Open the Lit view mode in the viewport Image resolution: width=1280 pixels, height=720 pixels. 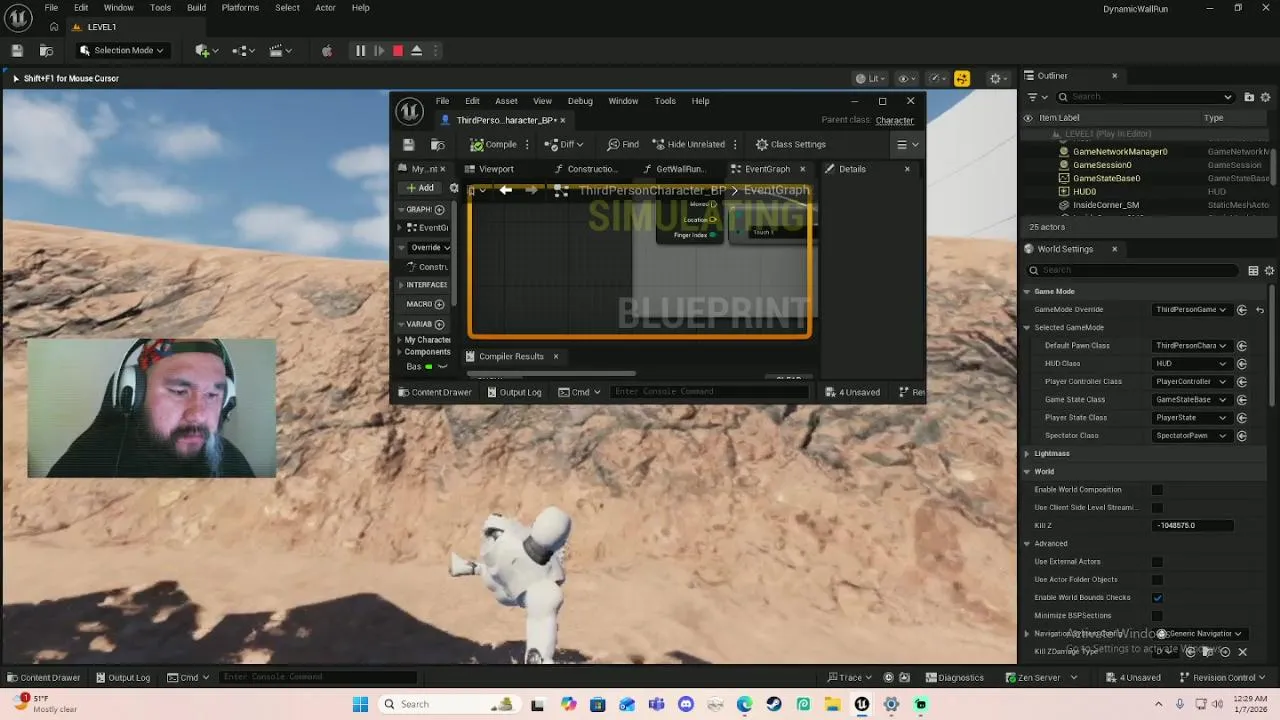872,78
